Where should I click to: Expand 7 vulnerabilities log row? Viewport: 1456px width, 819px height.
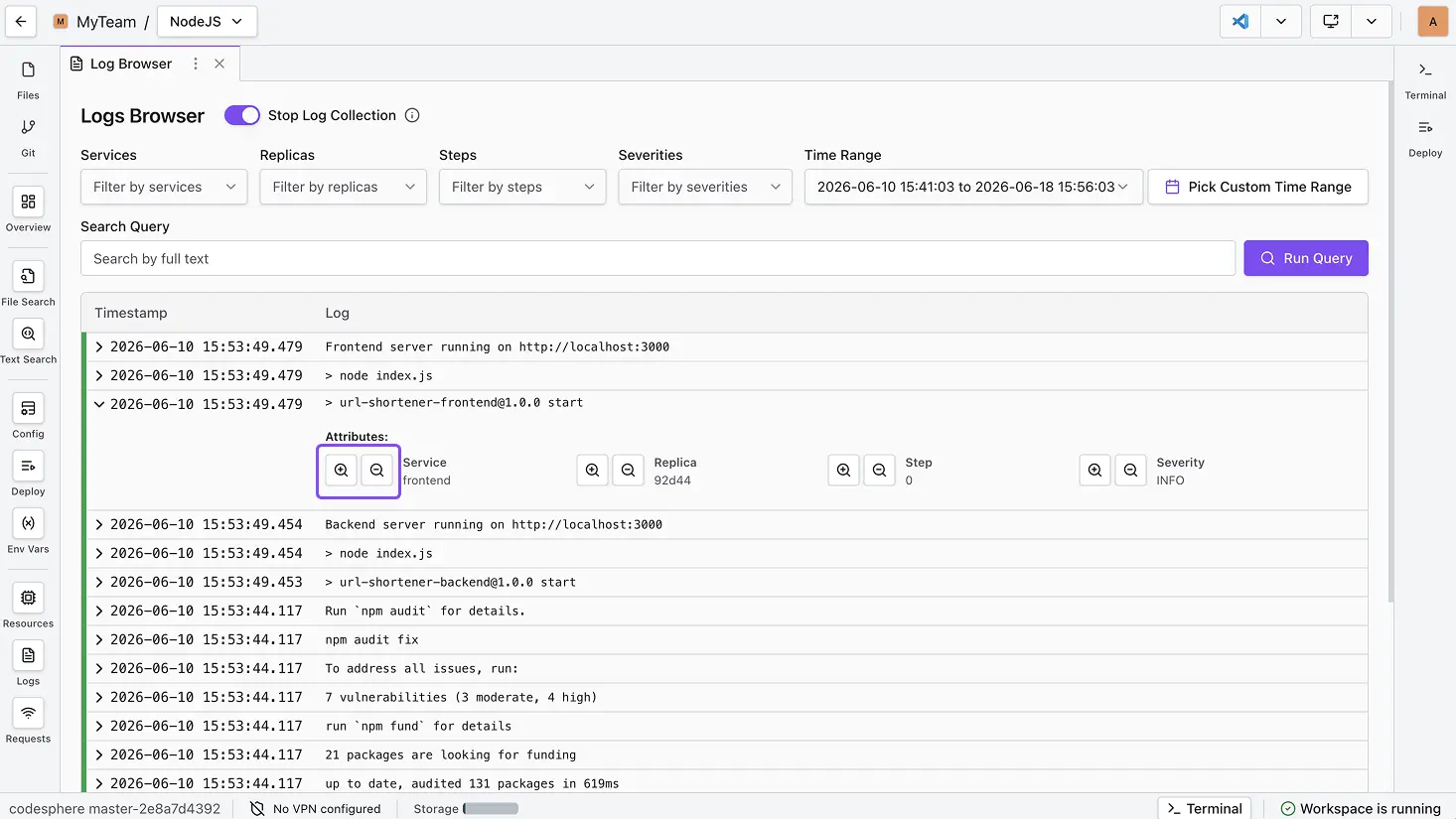99,697
